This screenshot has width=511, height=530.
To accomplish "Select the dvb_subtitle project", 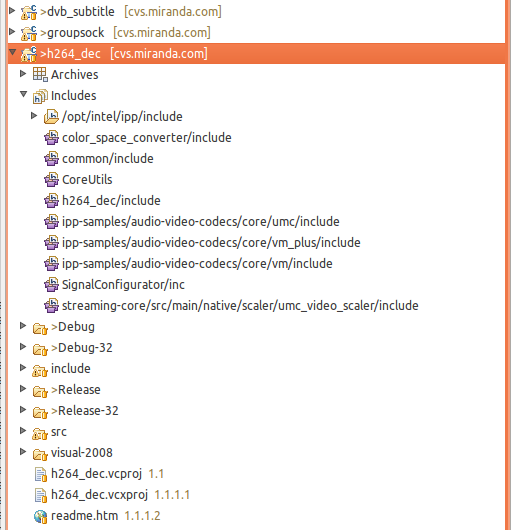I will click(81, 12).
